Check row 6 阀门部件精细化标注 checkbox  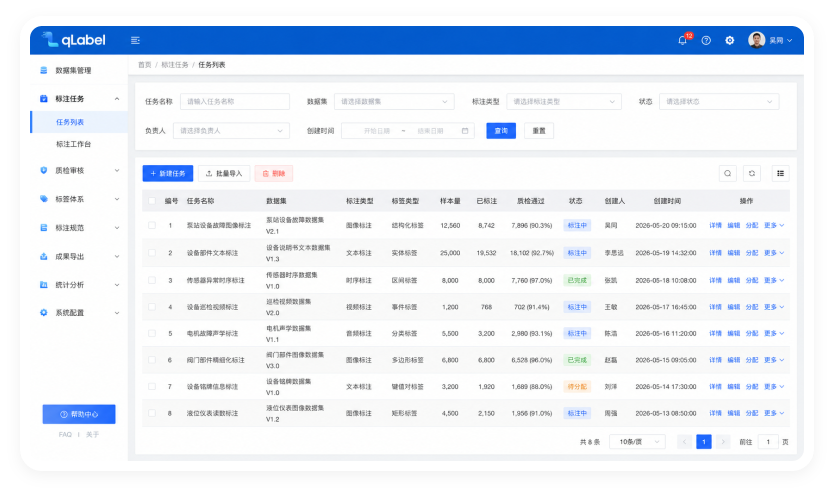pyautogui.click(x=152, y=360)
